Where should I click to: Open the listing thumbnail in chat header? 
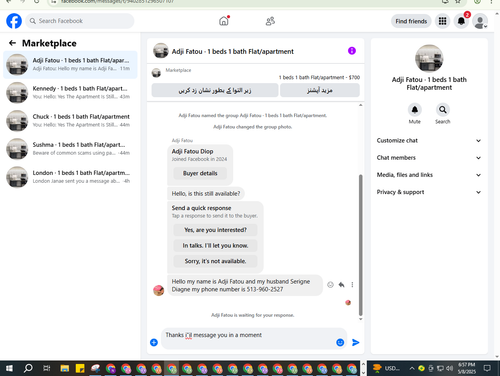pyautogui.click(x=161, y=51)
